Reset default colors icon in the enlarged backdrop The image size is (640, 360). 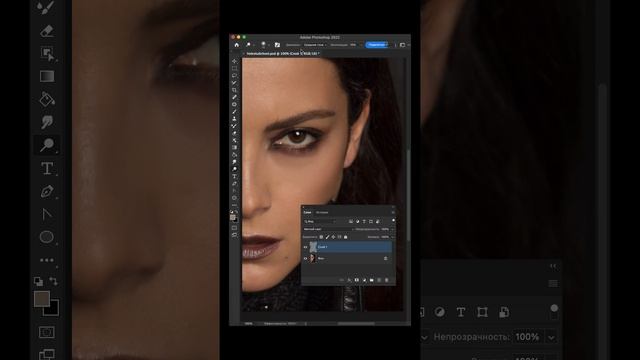coord(38,281)
